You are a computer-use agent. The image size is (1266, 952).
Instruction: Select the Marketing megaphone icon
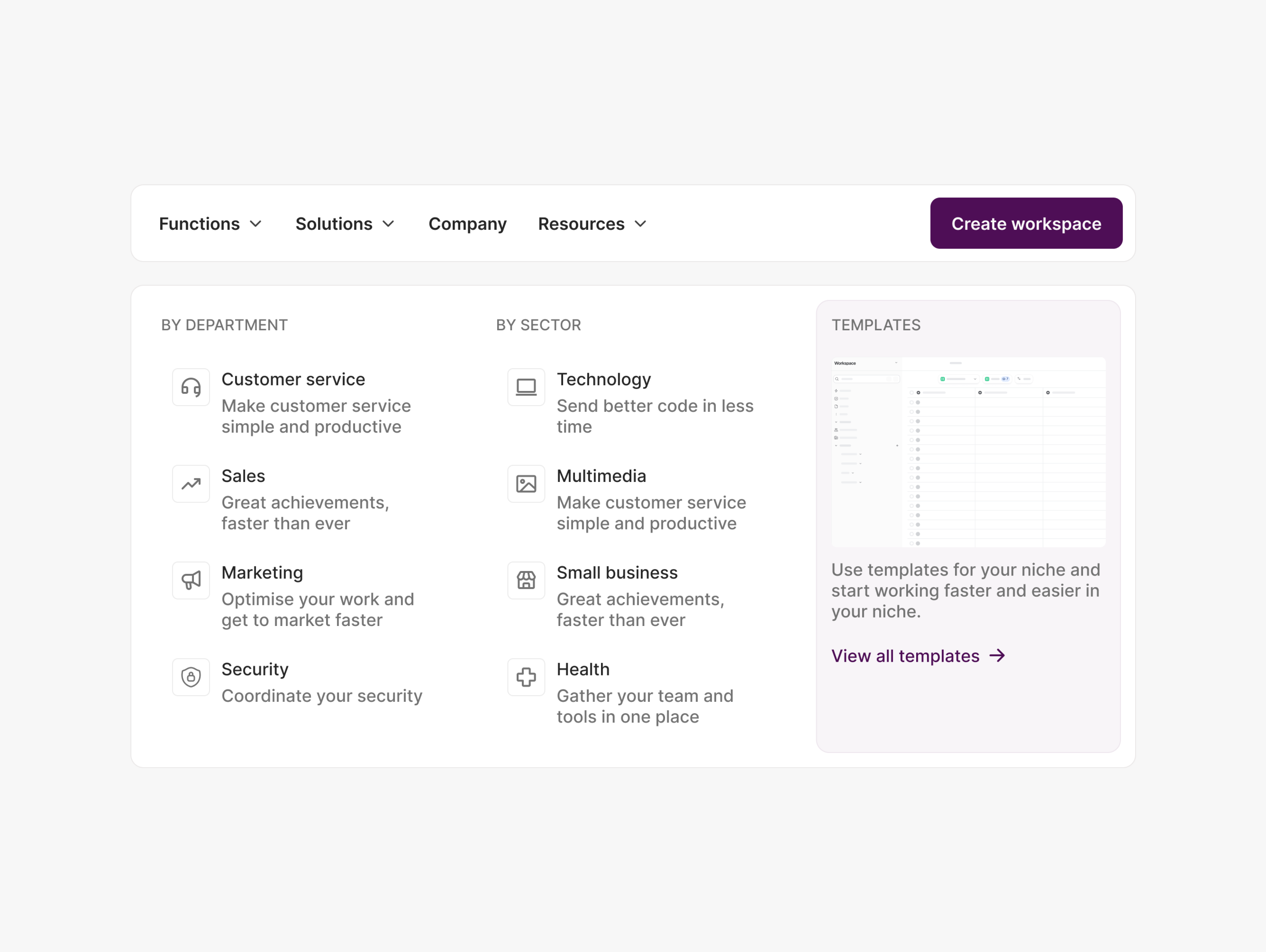click(191, 581)
